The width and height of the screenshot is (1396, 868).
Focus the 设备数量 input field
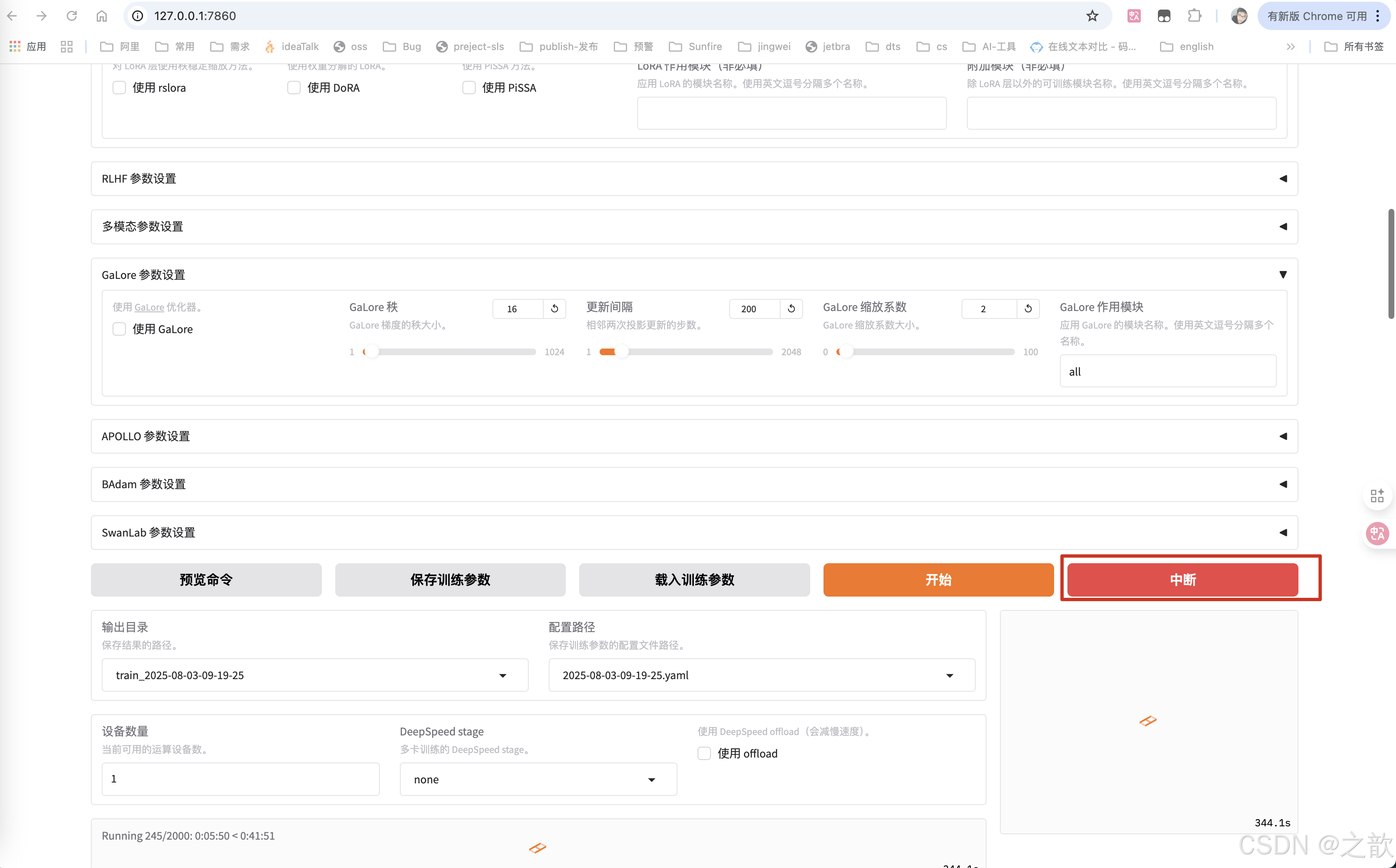click(241, 779)
